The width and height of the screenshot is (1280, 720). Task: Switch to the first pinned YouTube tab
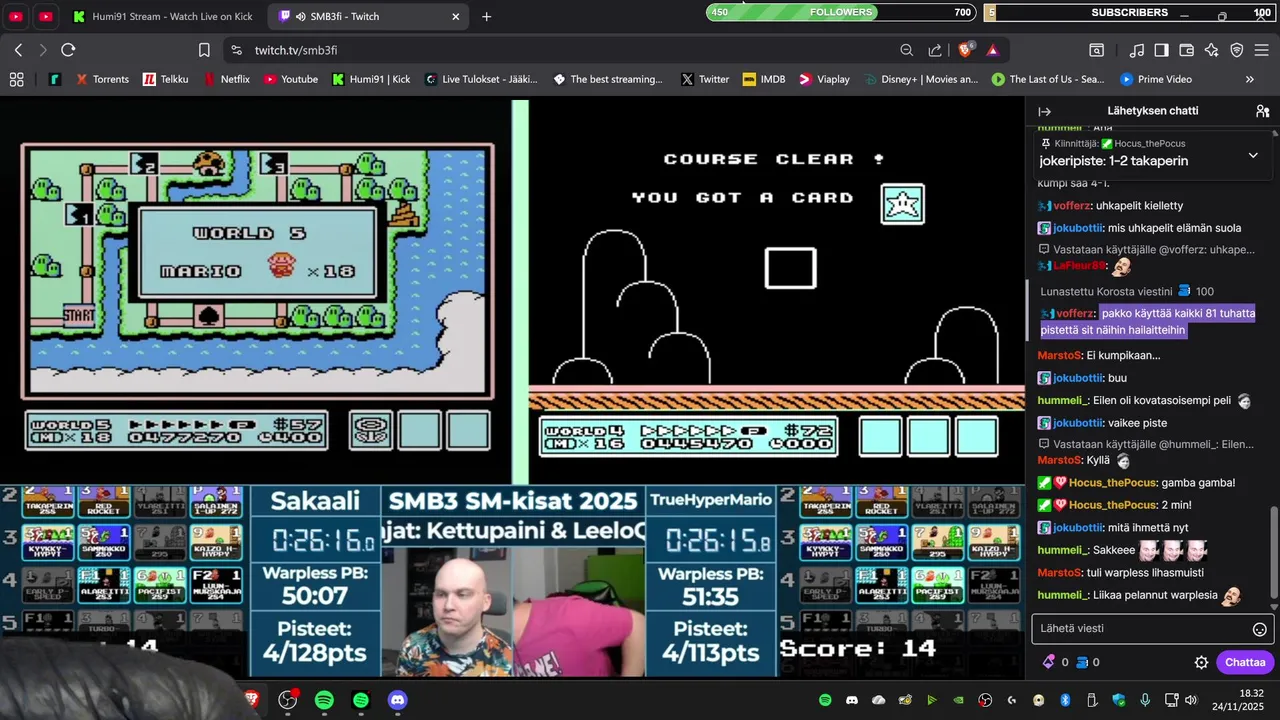click(x=17, y=16)
